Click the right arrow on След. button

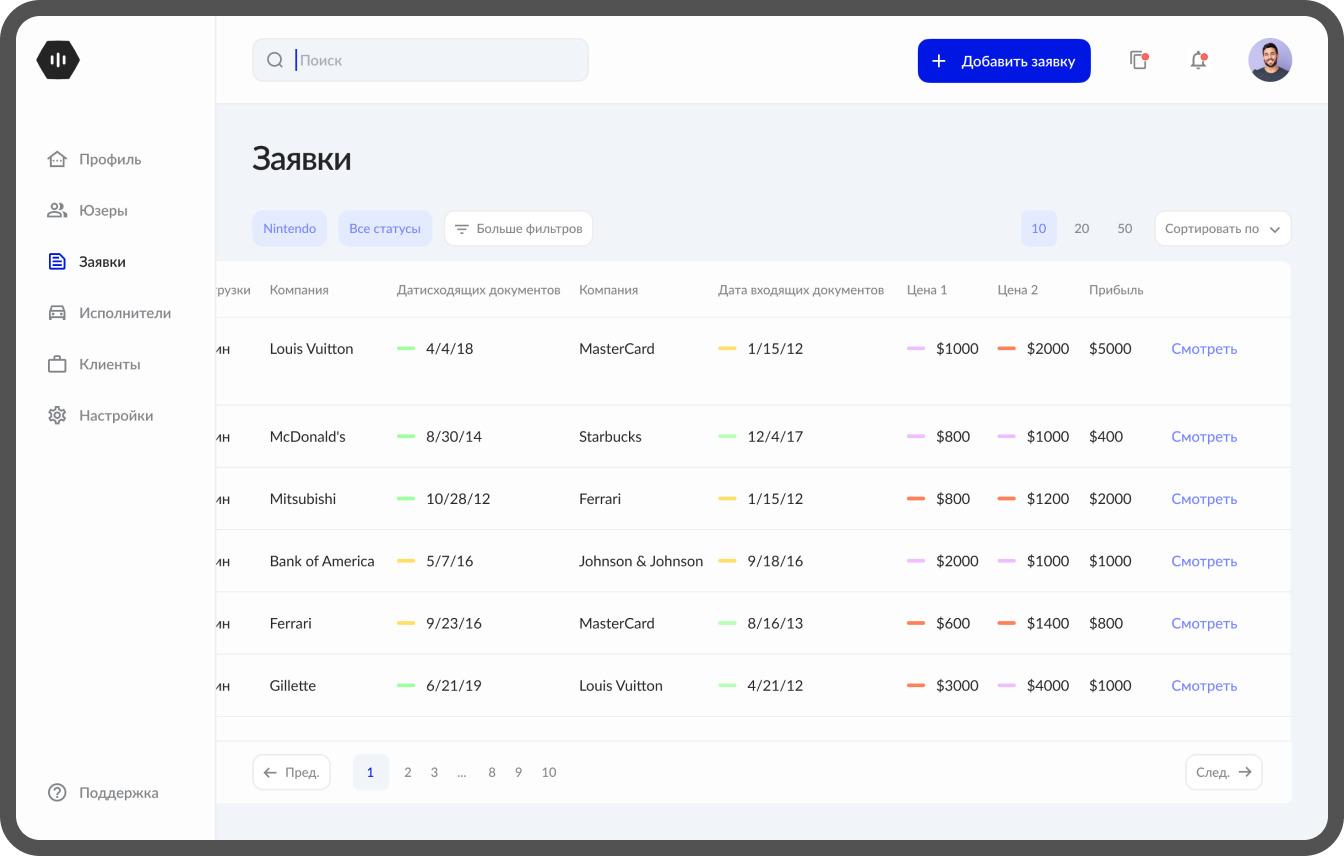point(1245,772)
